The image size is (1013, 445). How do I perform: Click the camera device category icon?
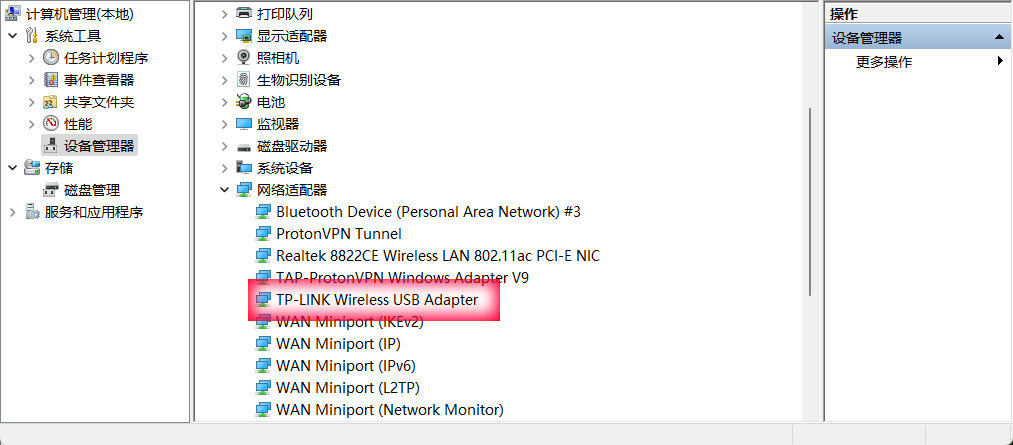click(x=244, y=58)
